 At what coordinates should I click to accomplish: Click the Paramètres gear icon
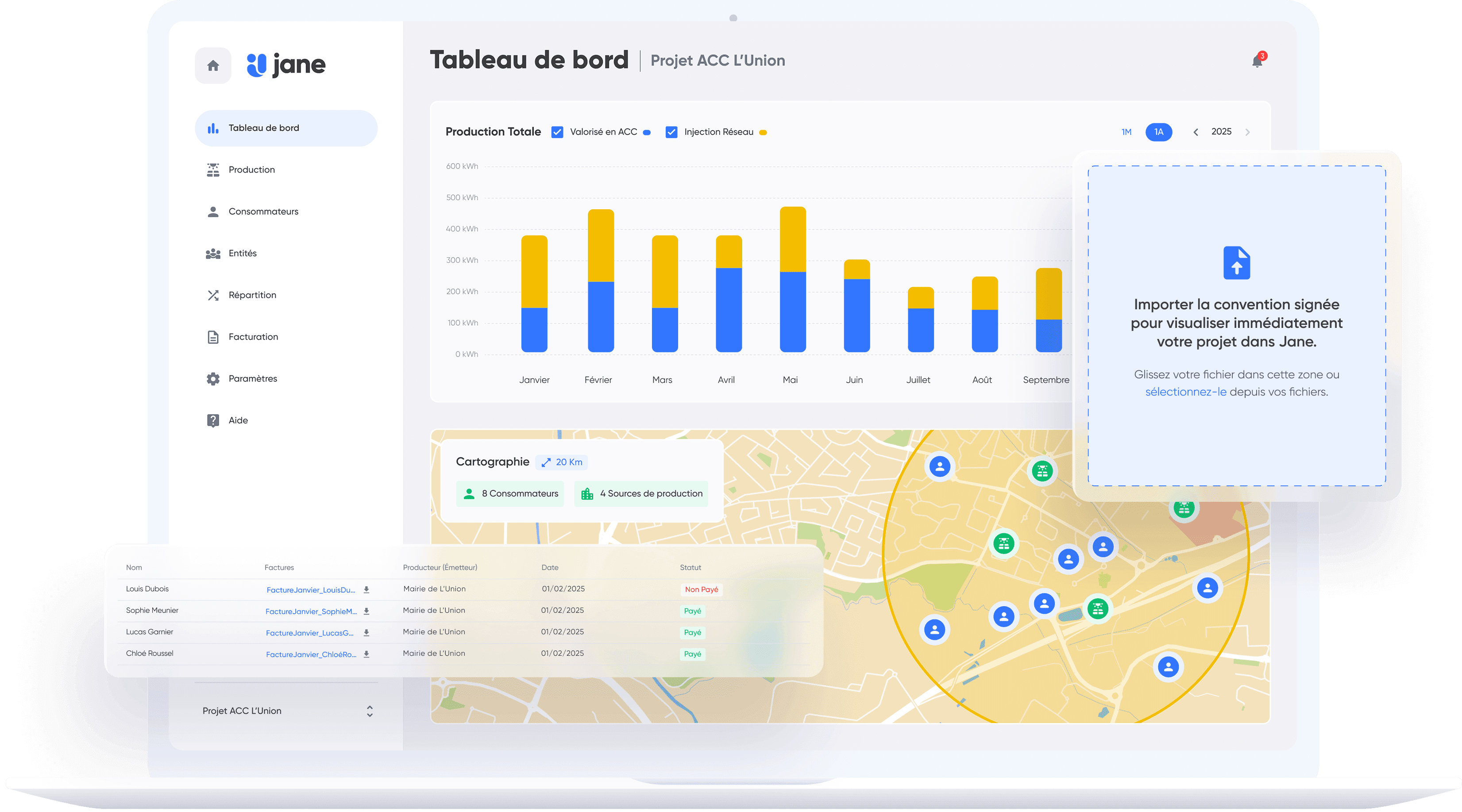(x=213, y=378)
